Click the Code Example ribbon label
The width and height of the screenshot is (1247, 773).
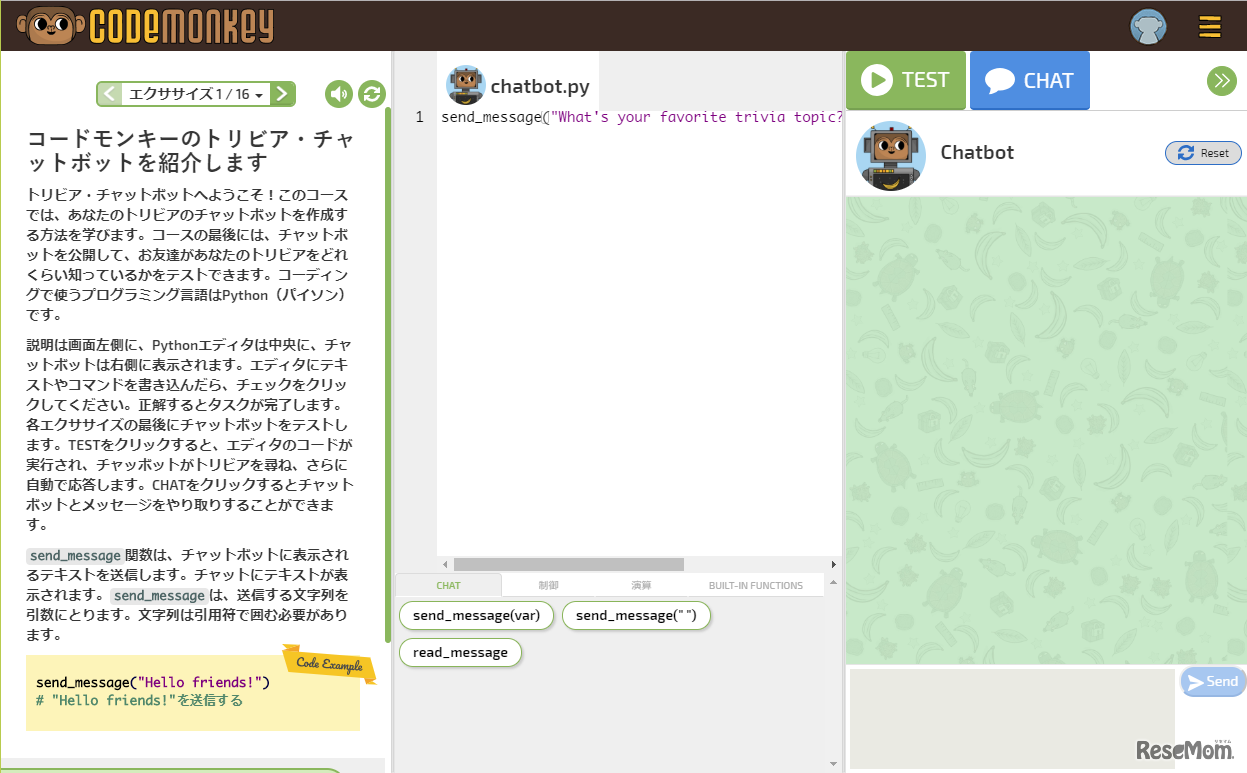tap(329, 664)
